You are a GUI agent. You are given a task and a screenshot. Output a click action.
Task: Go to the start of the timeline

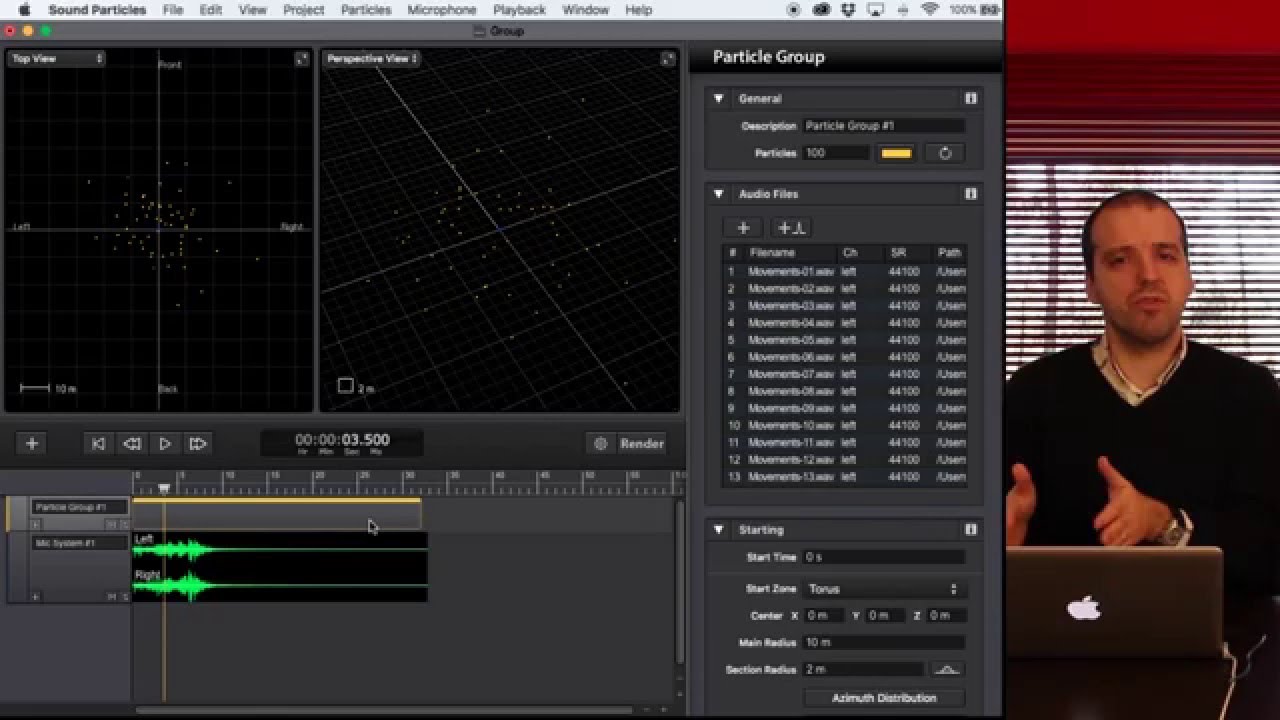click(98, 444)
